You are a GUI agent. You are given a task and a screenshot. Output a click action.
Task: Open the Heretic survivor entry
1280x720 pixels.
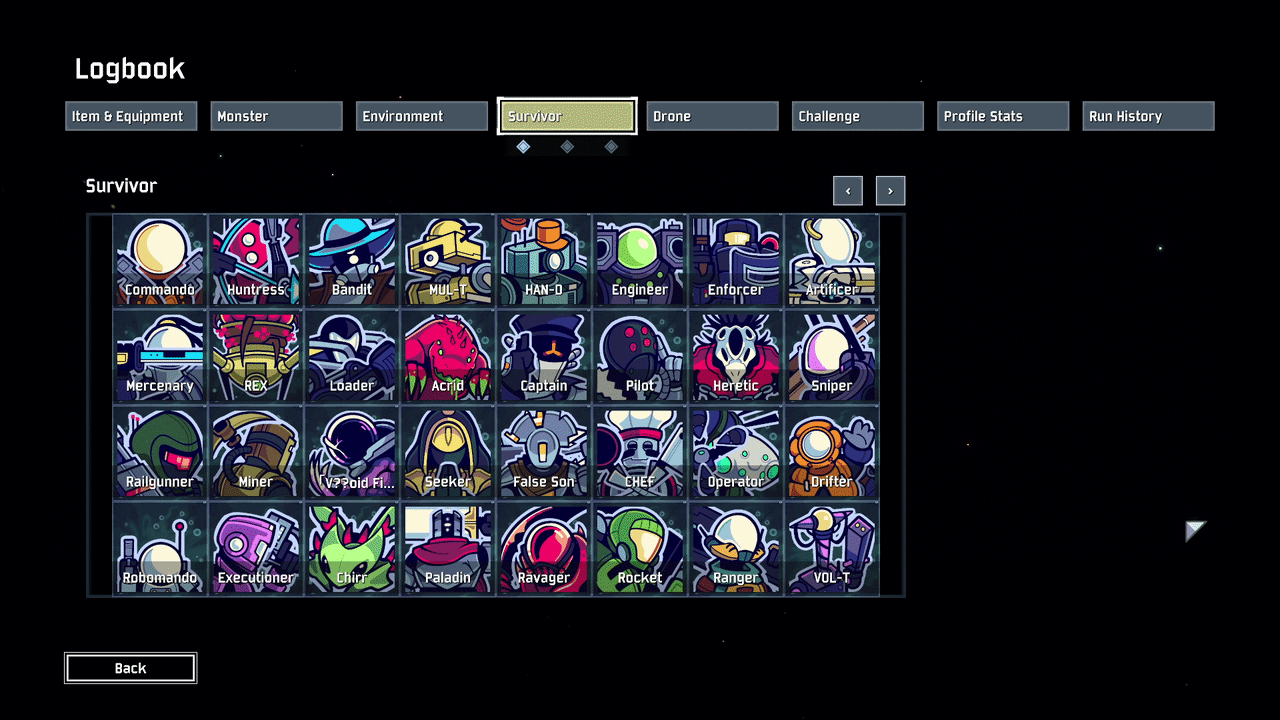pos(736,356)
